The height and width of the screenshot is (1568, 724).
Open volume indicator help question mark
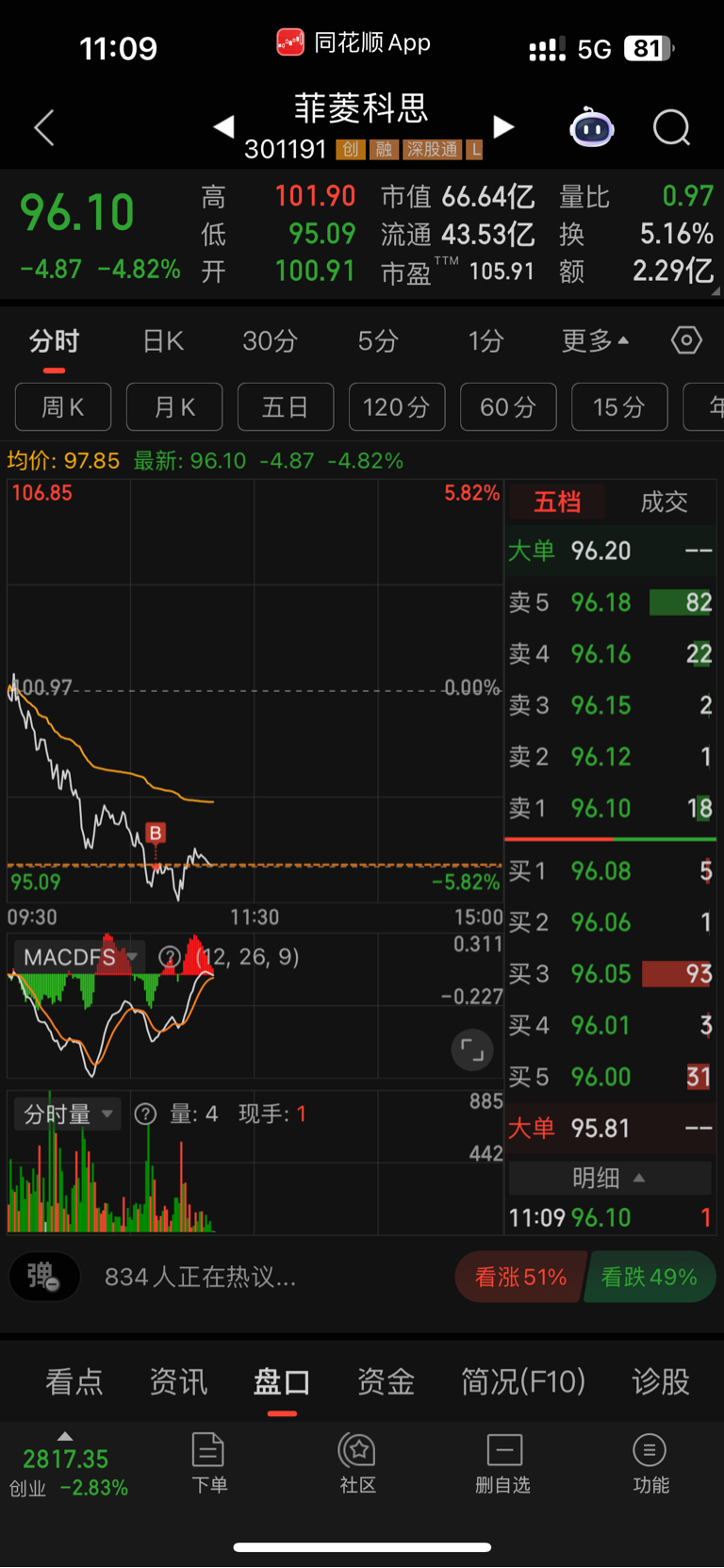click(145, 1114)
